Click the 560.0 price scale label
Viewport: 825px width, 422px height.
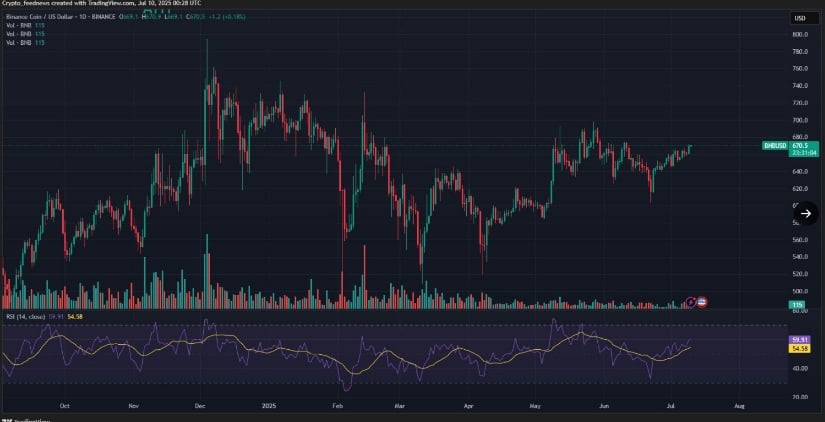(800, 240)
